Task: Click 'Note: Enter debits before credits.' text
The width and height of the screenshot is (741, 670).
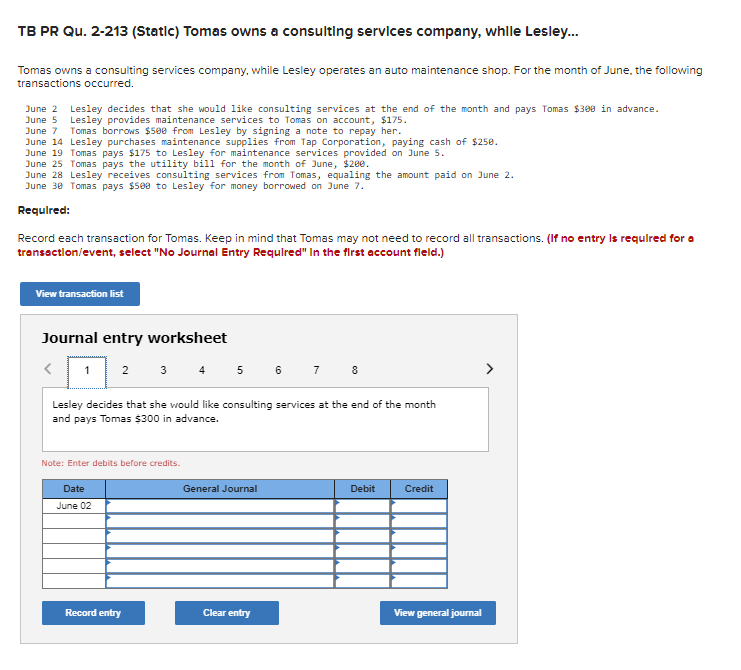Action: click(111, 464)
